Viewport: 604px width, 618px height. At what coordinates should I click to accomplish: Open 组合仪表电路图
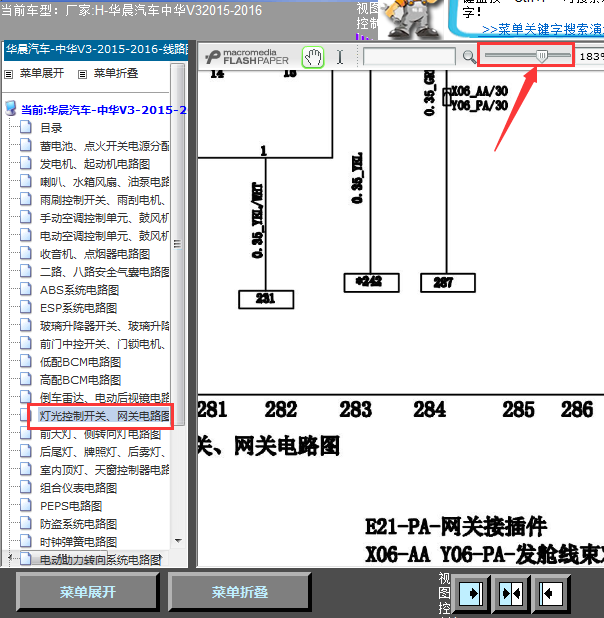click(78, 488)
